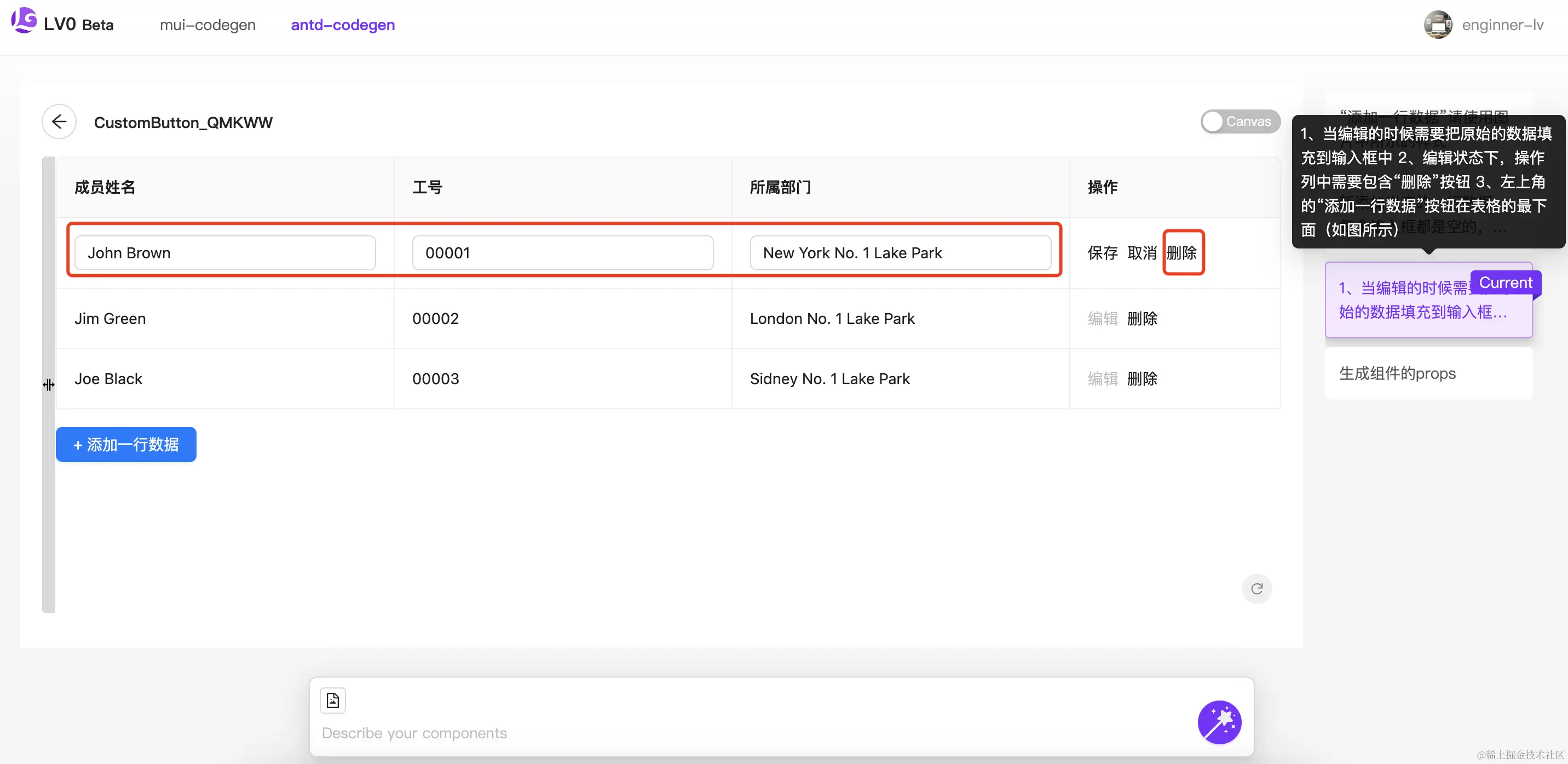
Task: Click the magic wand generate button
Action: coord(1219,722)
